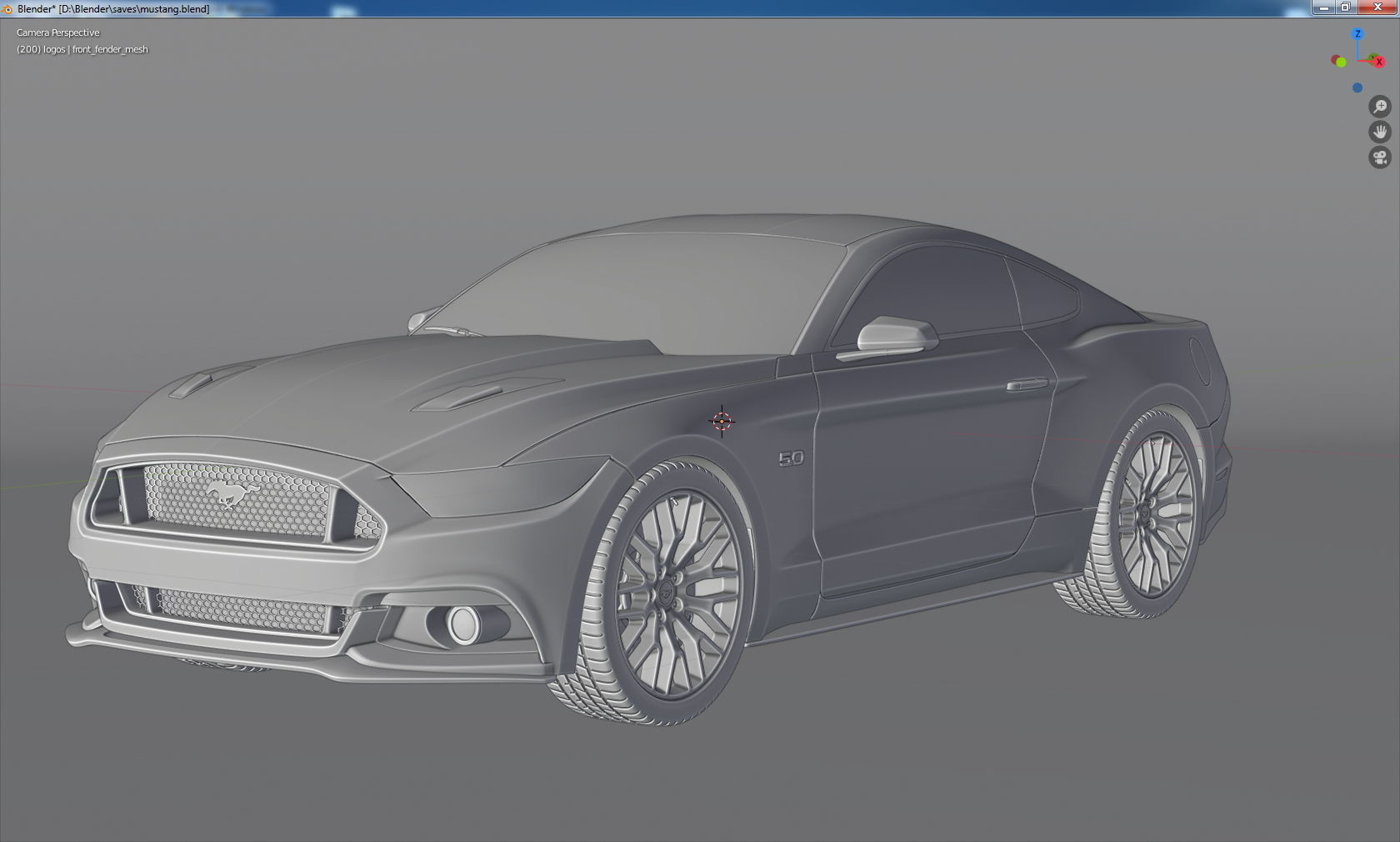This screenshot has height=842, width=1400.
Task: Restore down the Blender window
Action: click(x=1345, y=8)
